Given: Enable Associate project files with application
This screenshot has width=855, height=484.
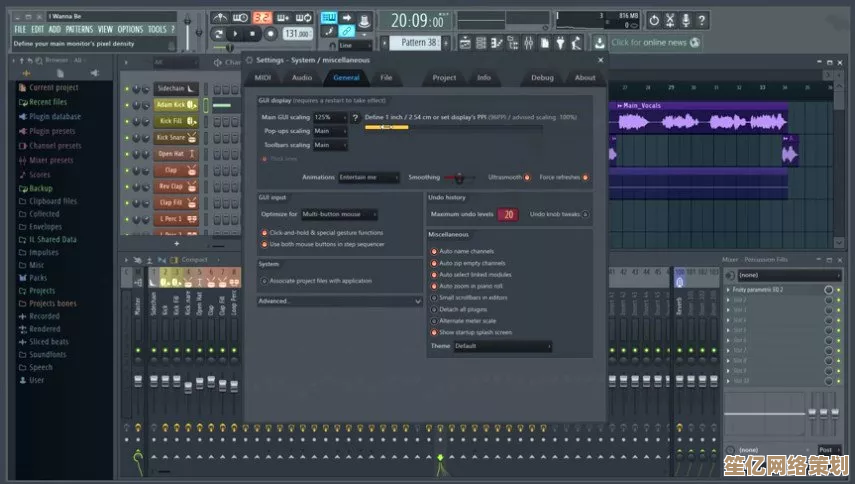Looking at the screenshot, I should point(264,281).
